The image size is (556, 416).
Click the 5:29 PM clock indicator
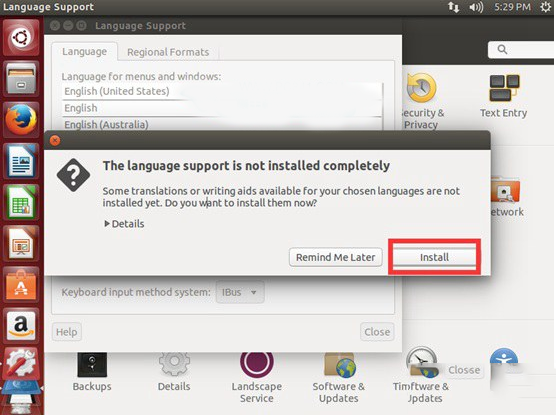(x=512, y=7)
